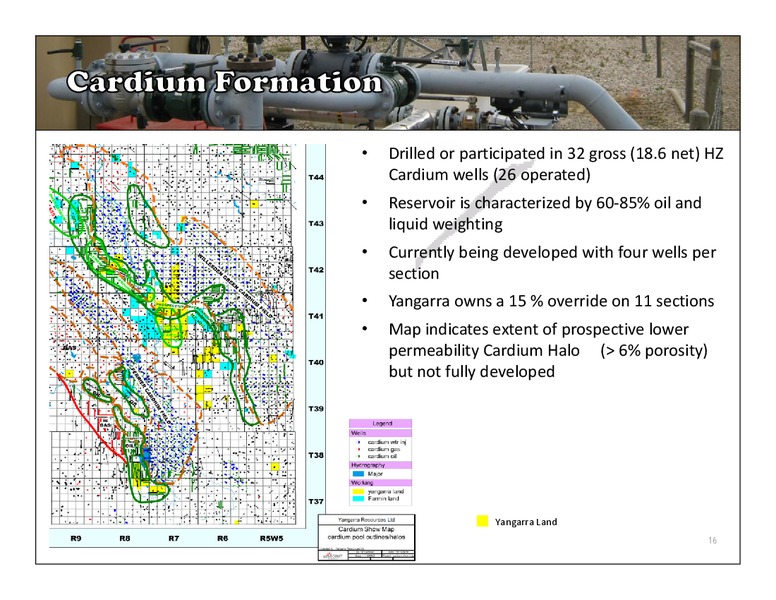Image resolution: width=776 pixels, height=600 pixels.
Task: Click the slide title "Cardium Formation"
Action: pos(224,81)
